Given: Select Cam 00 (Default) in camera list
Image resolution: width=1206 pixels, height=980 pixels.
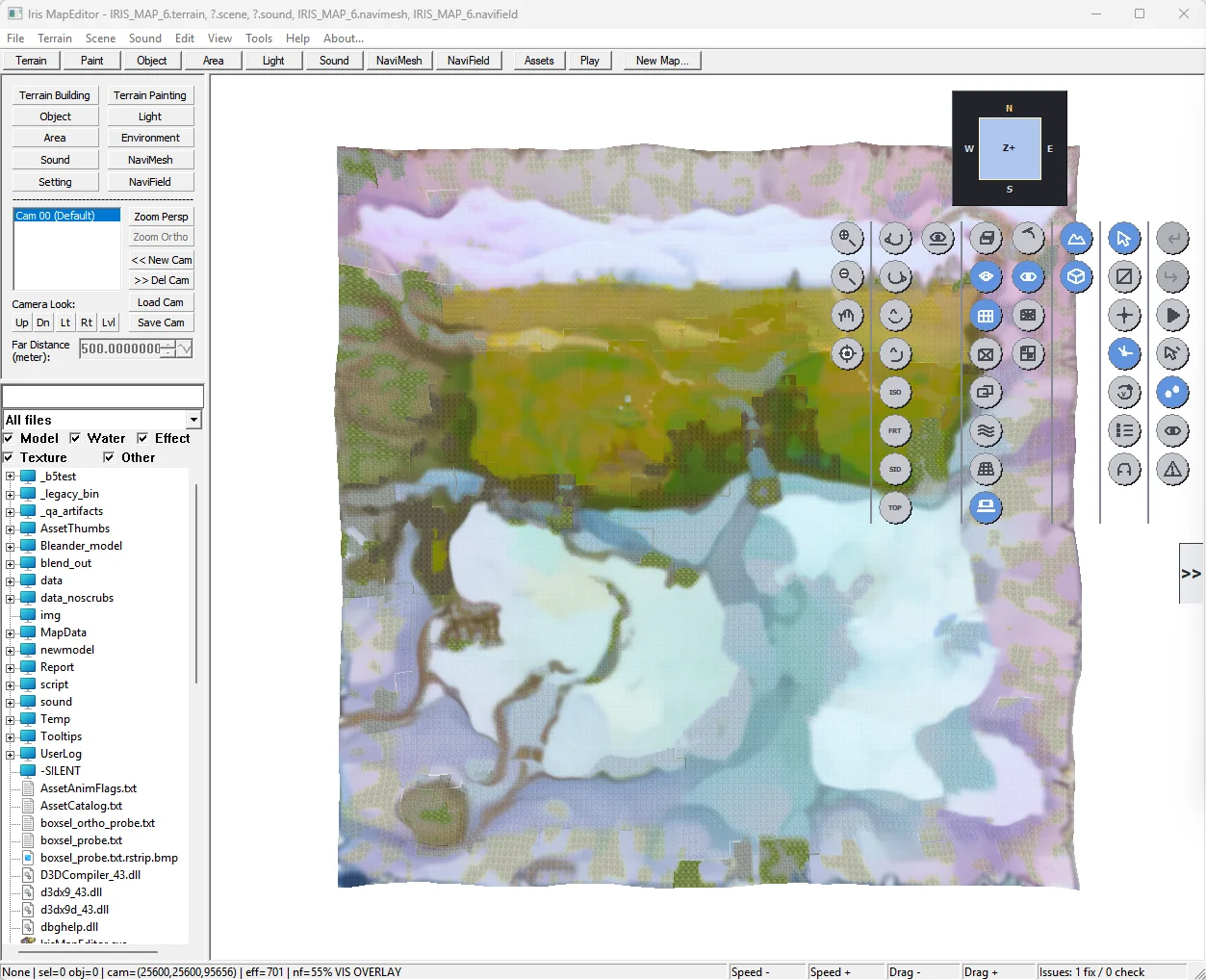Looking at the screenshot, I should coord(66,216).
